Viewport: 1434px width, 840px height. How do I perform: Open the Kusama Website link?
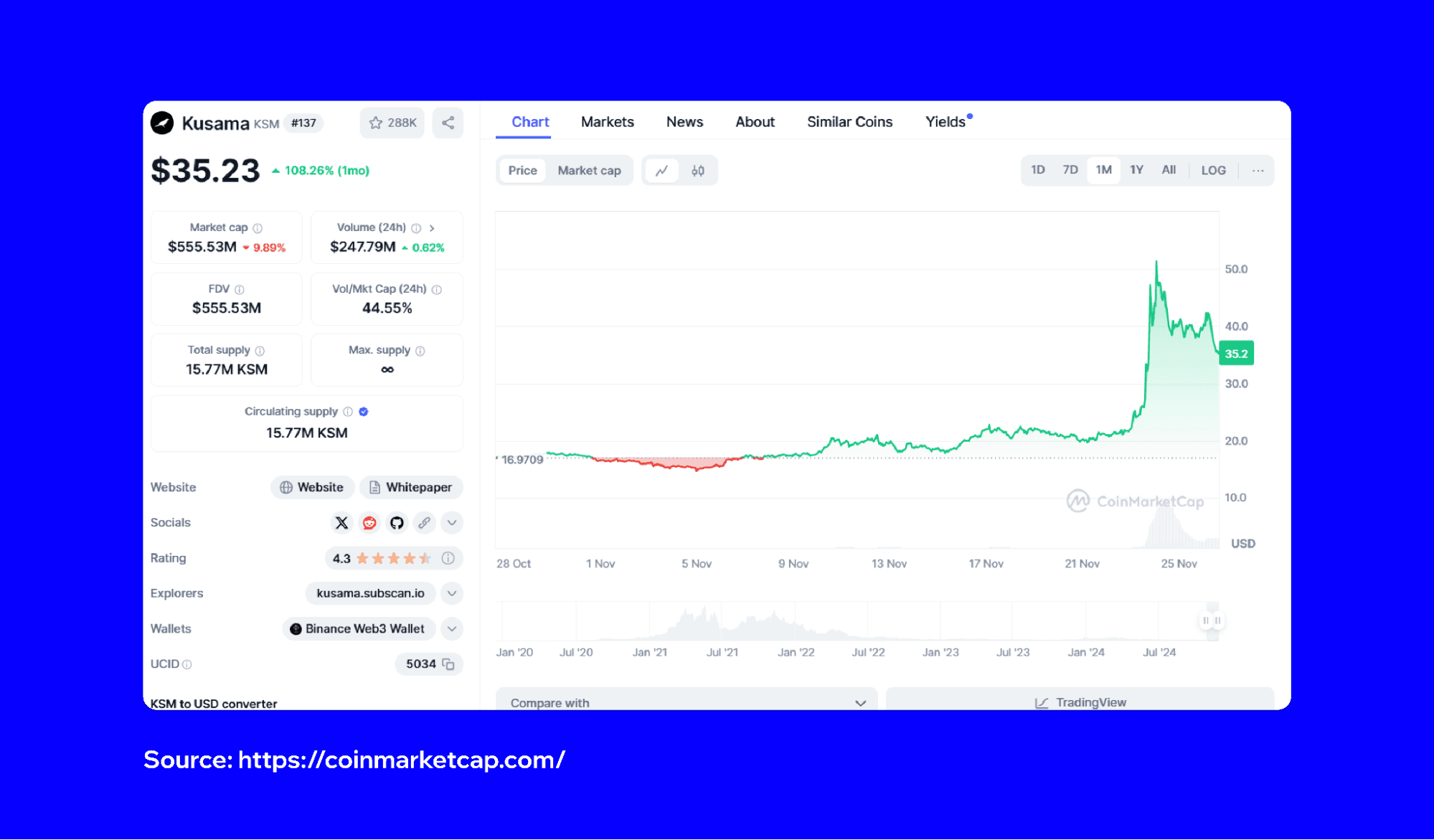(x=312, y=488)
